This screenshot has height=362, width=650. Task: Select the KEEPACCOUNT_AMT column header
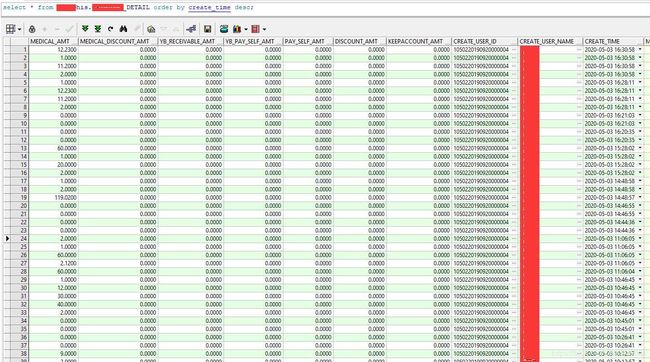coord(419,41)
